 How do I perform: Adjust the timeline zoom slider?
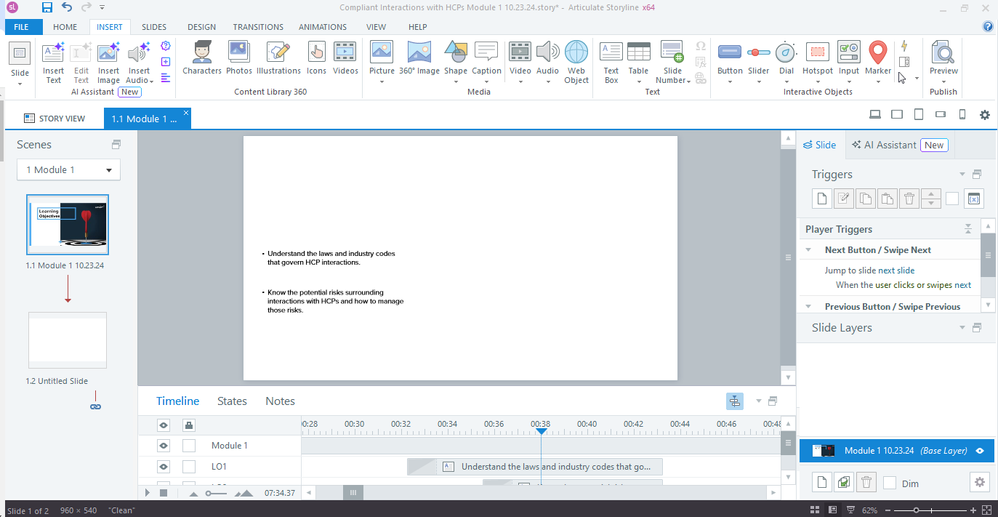[216, 493]
